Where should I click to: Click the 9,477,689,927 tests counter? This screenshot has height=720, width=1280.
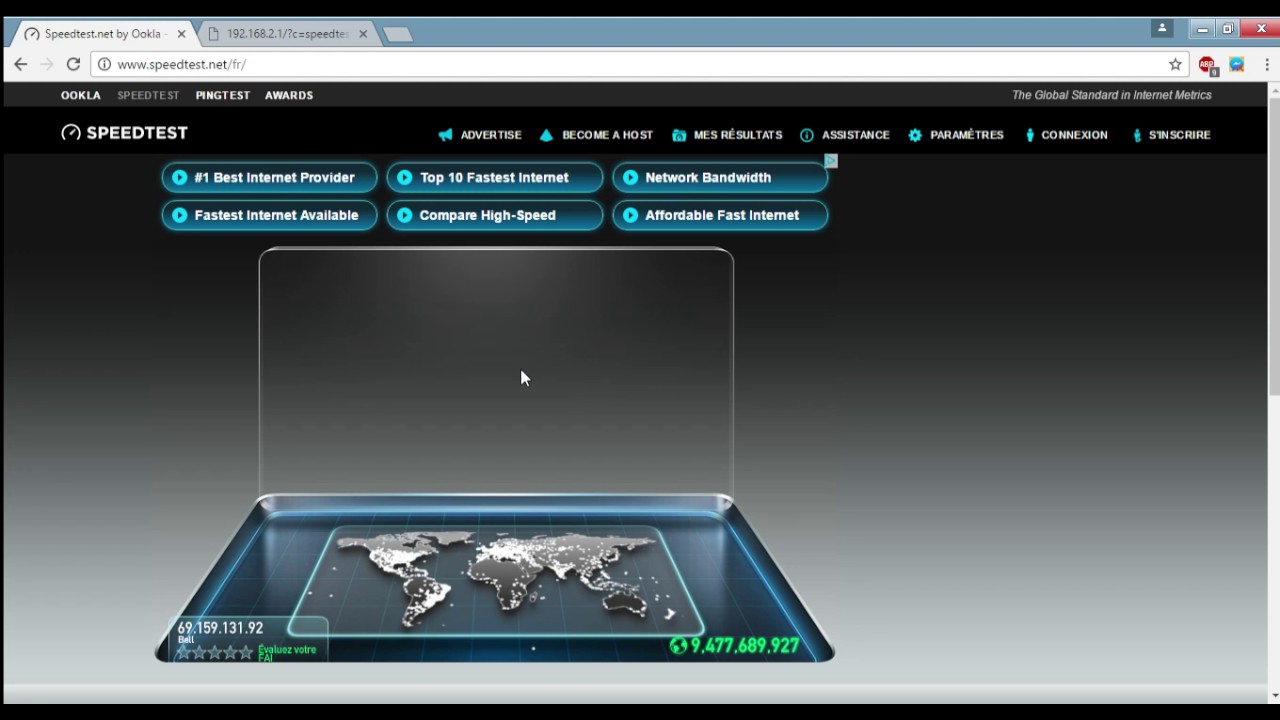pos(745,646)
